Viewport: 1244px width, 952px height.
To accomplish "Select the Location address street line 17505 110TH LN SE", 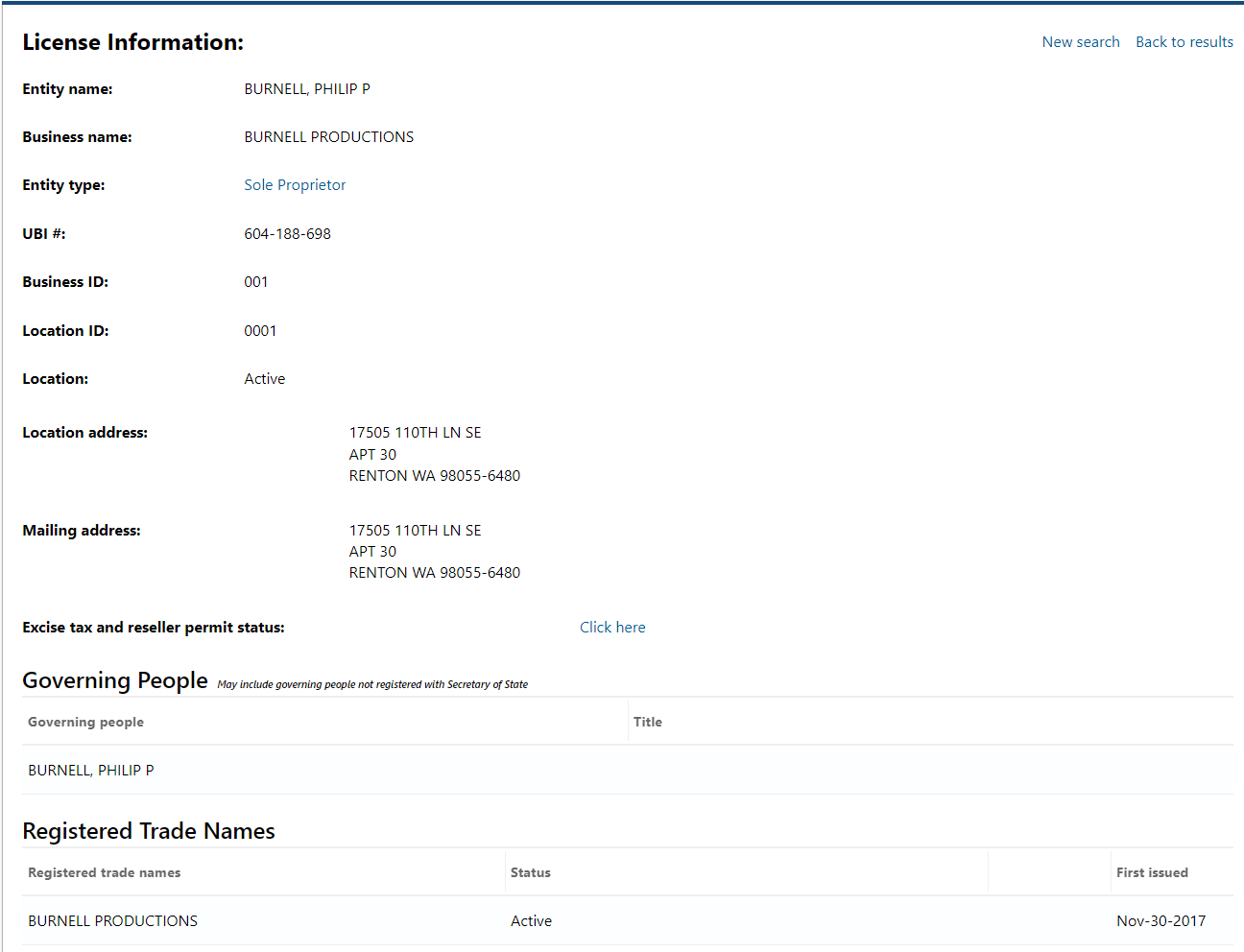I will [416, 433].
